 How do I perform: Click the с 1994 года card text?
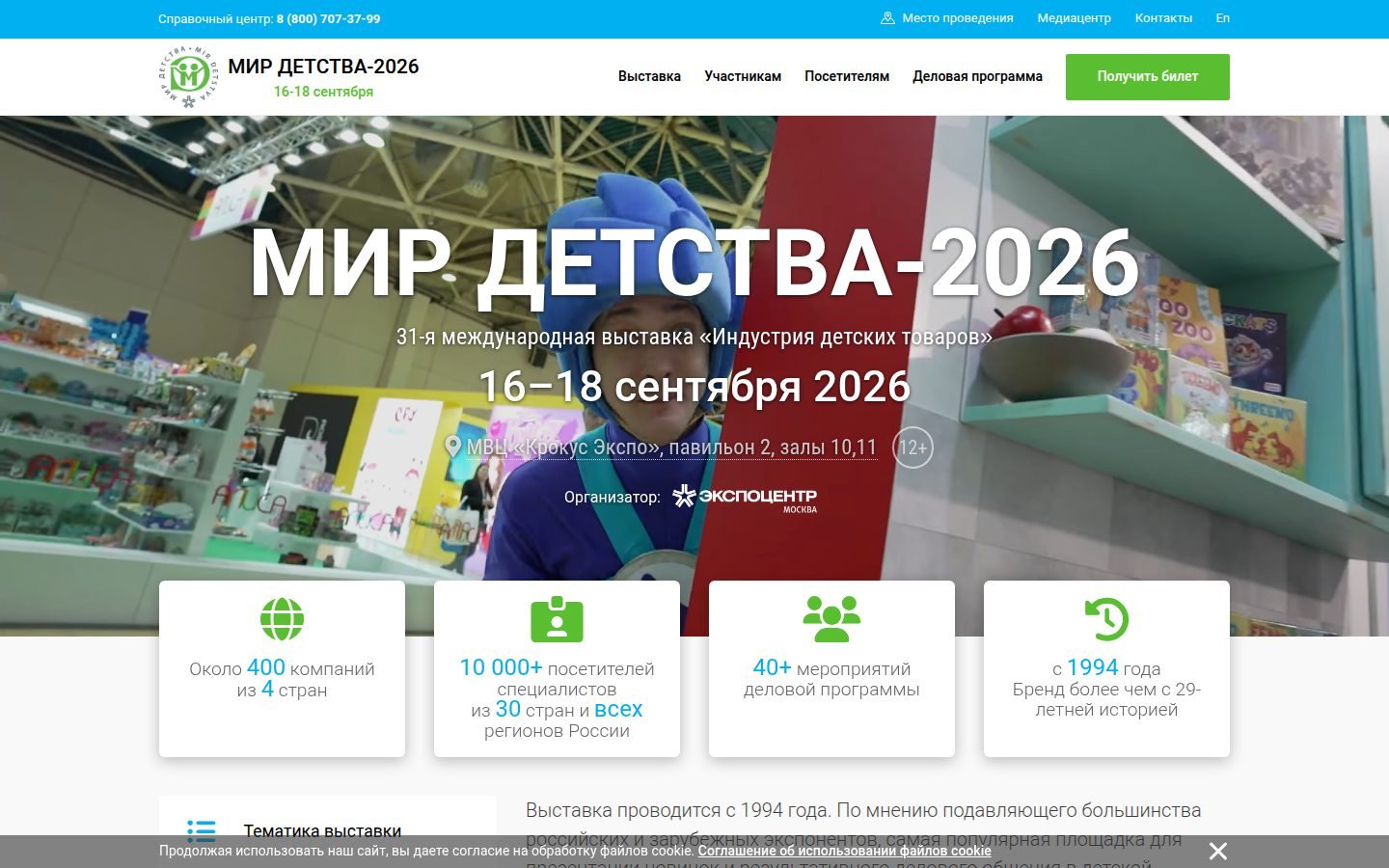(1106, 689)
